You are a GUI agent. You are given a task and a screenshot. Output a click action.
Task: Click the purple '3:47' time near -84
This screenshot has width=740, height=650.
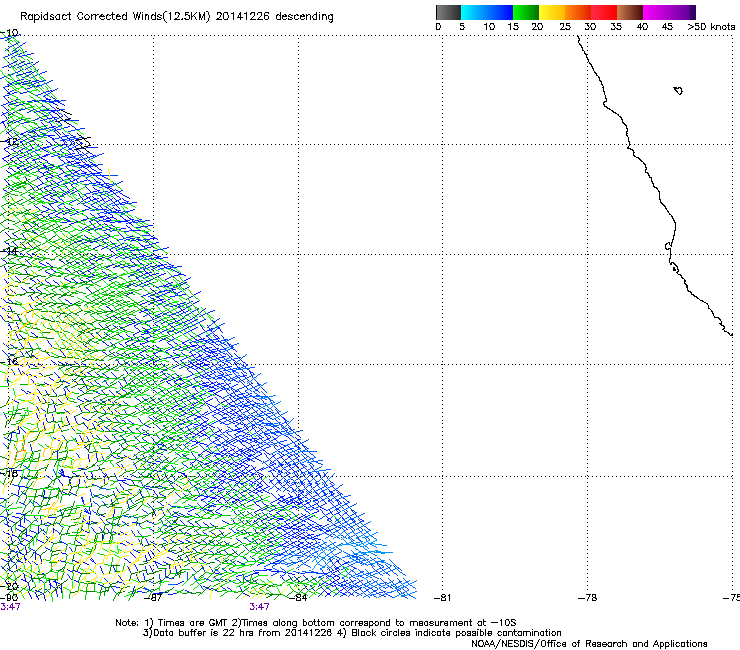(x=260, y=607)
